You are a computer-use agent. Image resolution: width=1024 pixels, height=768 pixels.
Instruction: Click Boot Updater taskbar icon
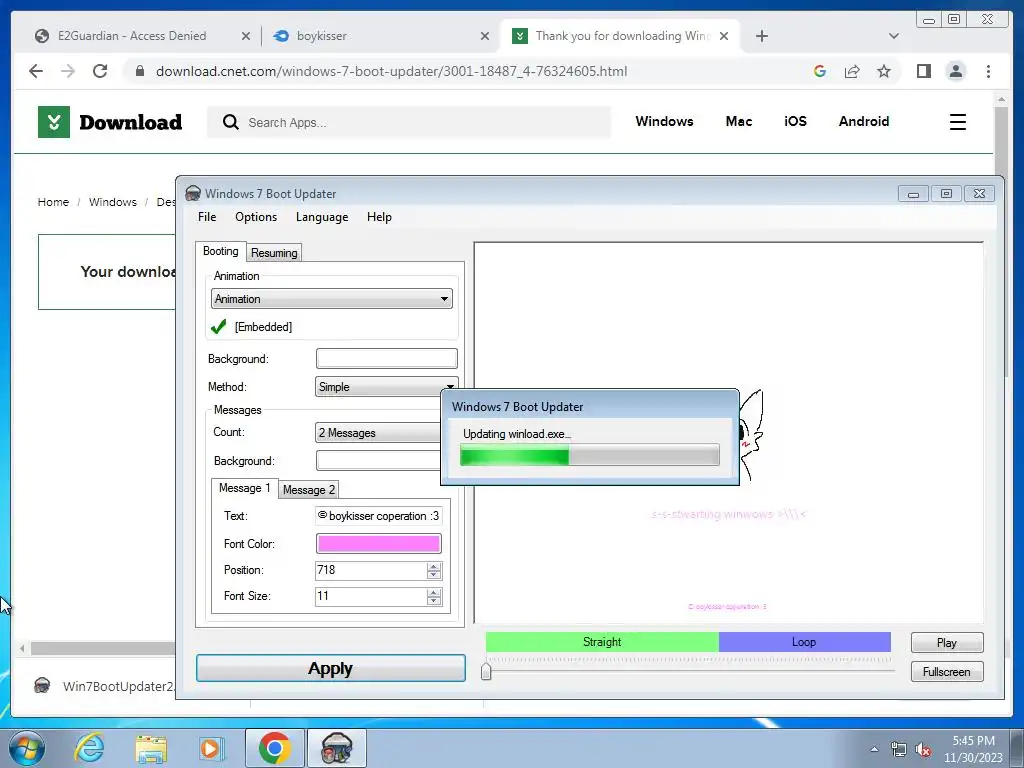pos(337,748)
